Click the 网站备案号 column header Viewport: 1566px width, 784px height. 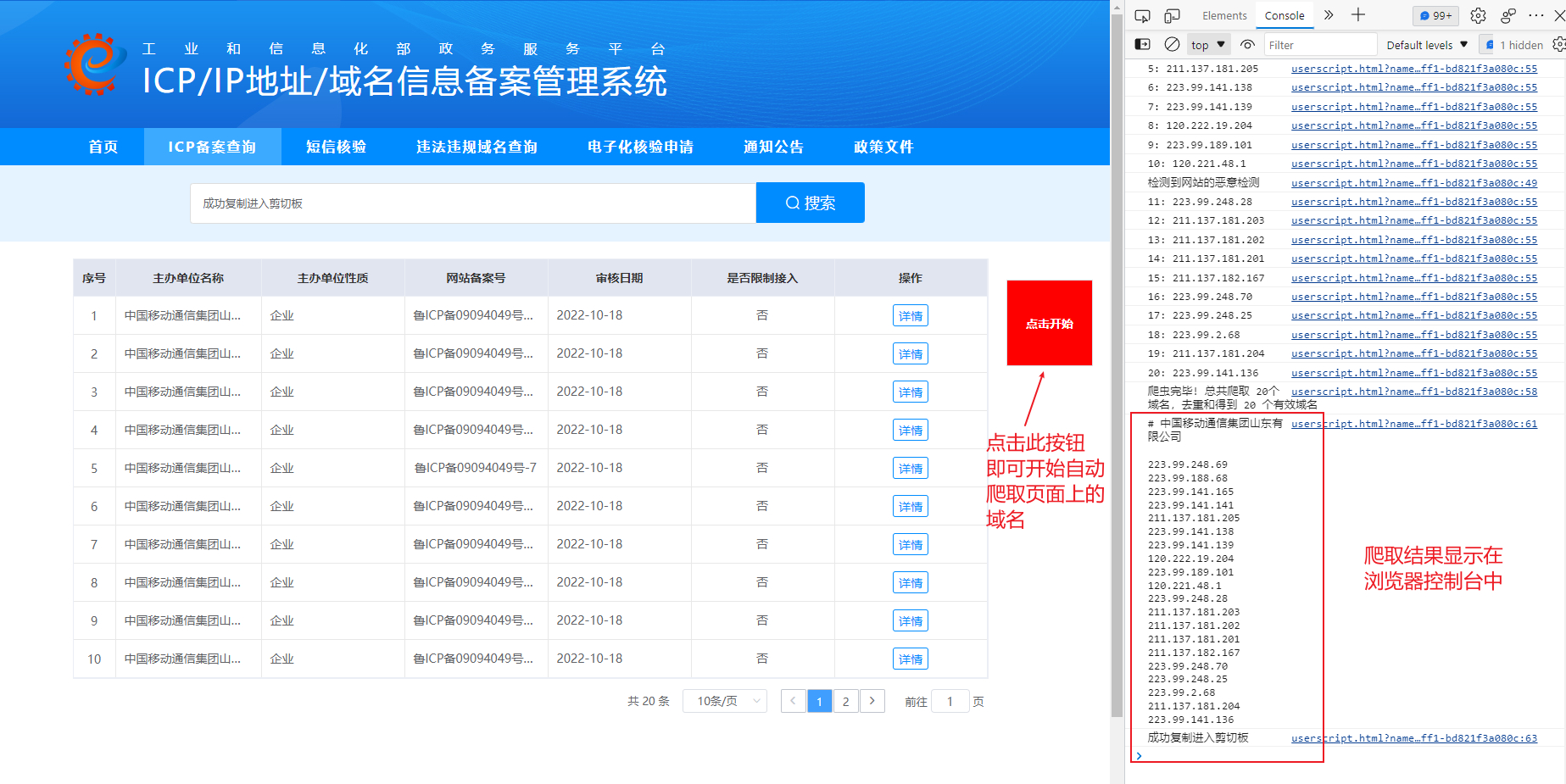[476, 278]
